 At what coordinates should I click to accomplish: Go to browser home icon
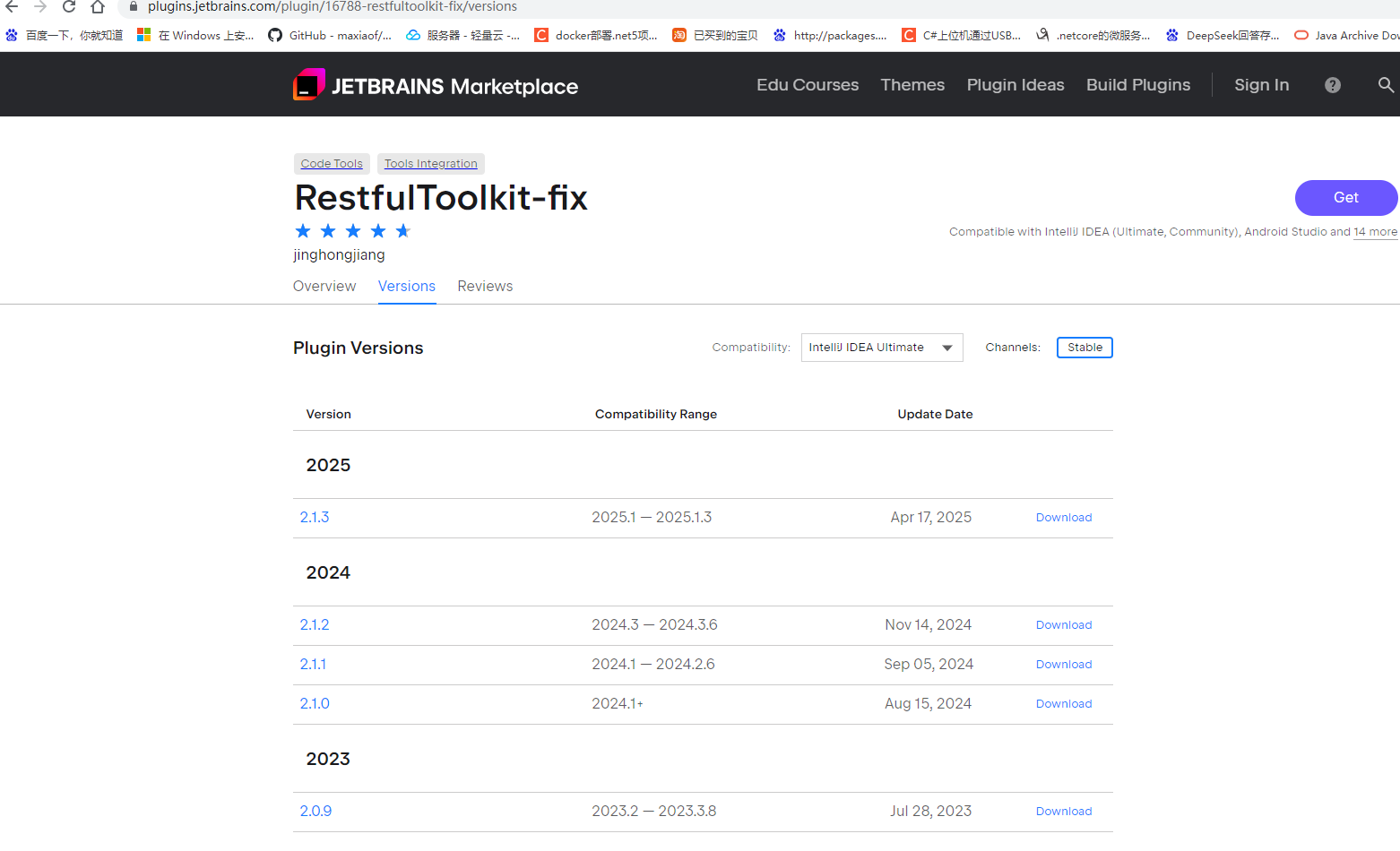pos(98,6)
